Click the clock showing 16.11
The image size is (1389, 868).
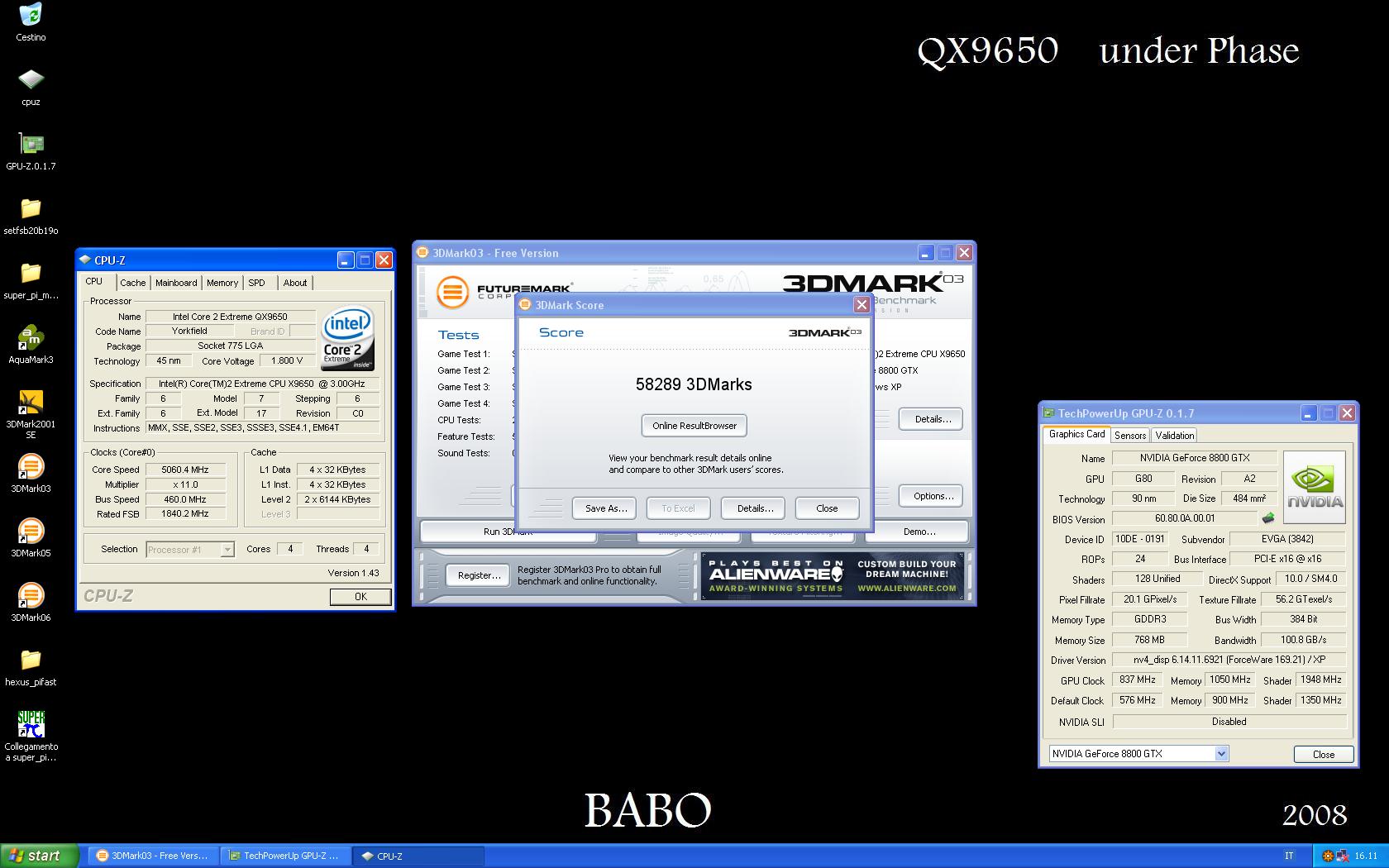tap(1366, 856)
